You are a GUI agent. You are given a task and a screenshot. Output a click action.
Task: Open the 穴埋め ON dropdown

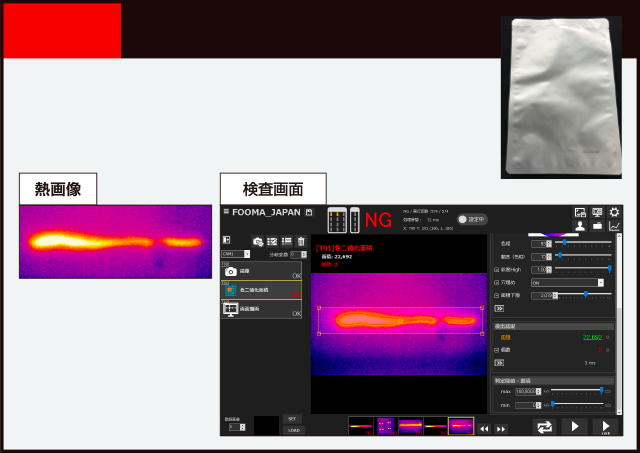pyautogui.click(x=567, y=282)
